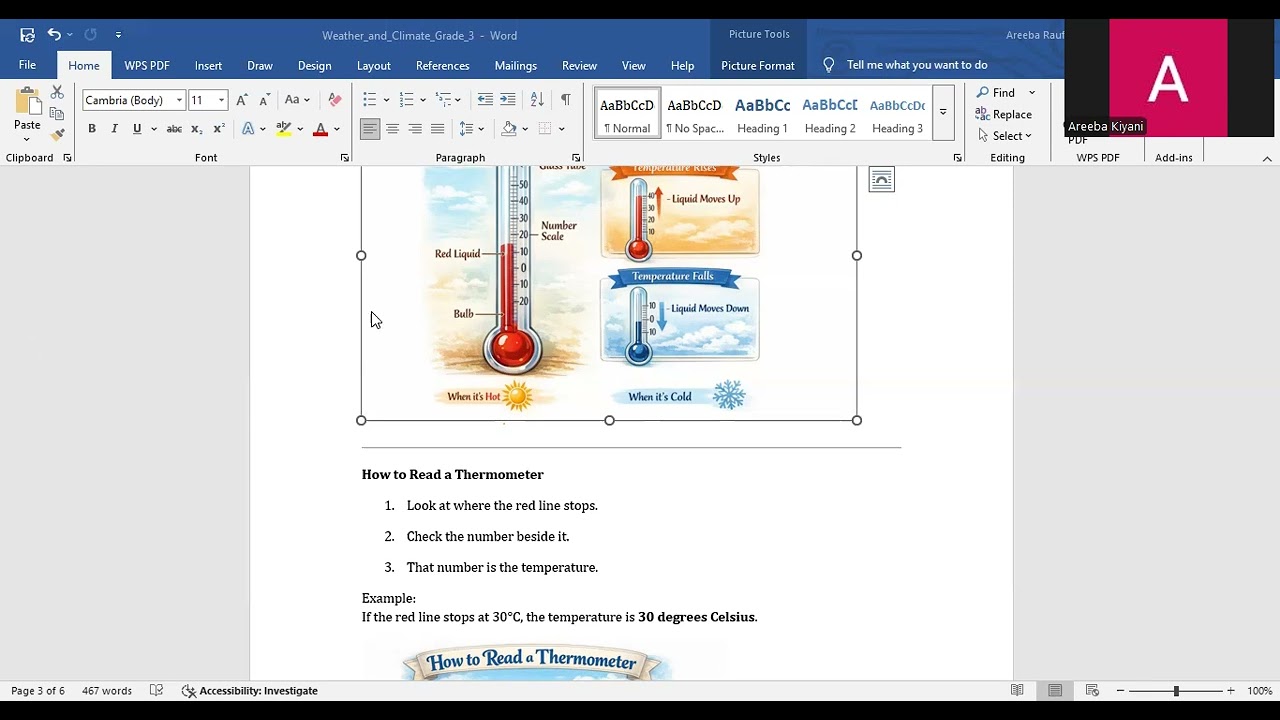Increase font size with grow button
1280x720 pixels.
tap(242, 100)
